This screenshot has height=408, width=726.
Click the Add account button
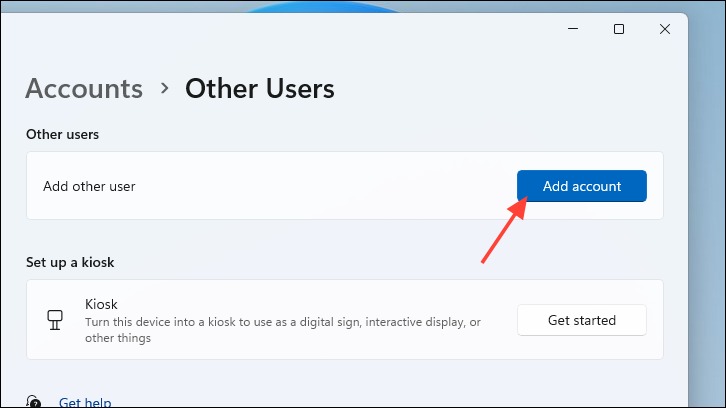pos(582,186)
